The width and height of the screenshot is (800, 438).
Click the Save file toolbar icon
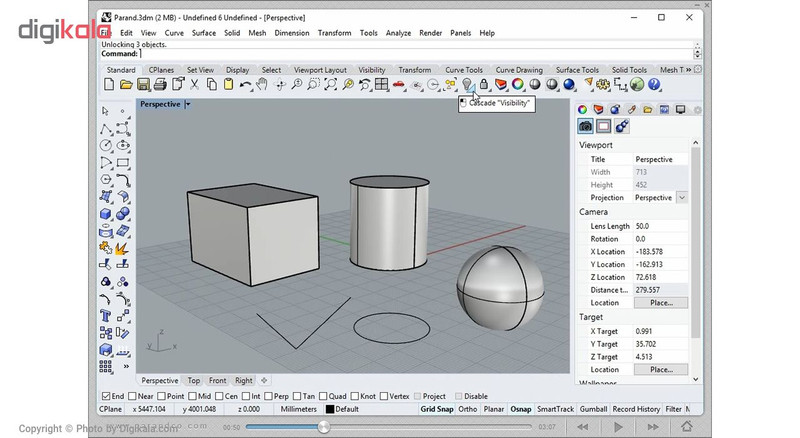143,84
